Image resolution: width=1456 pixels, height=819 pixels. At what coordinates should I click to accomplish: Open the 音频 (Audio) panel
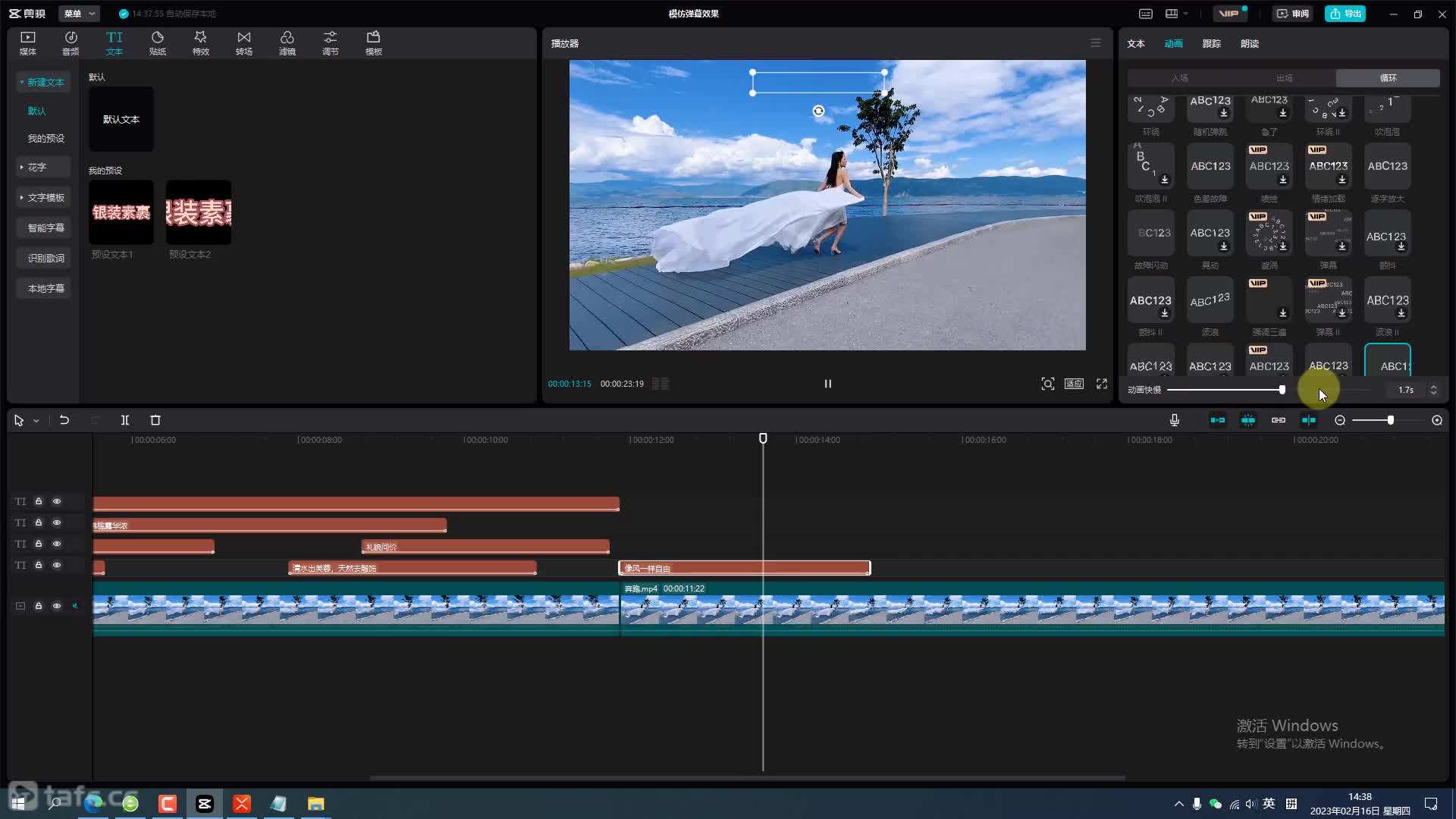tap(71, 43)
